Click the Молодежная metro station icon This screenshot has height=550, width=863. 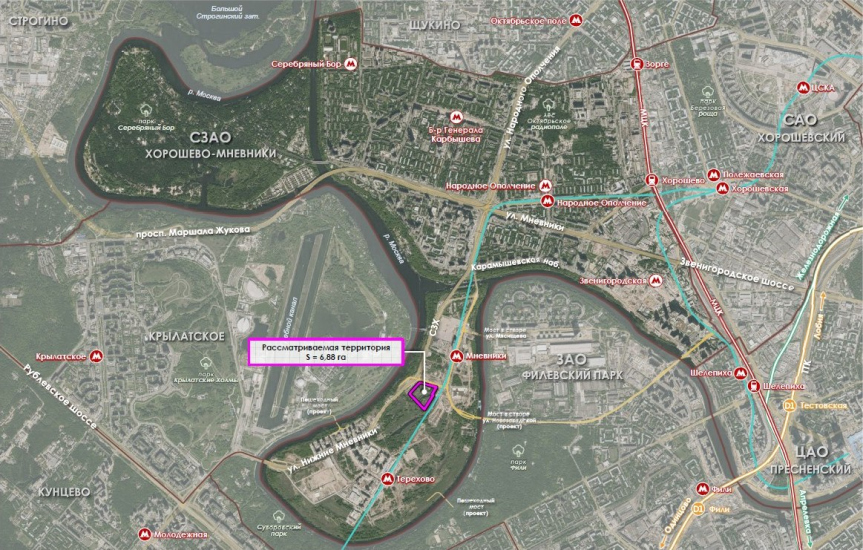[x=145, y=535]
